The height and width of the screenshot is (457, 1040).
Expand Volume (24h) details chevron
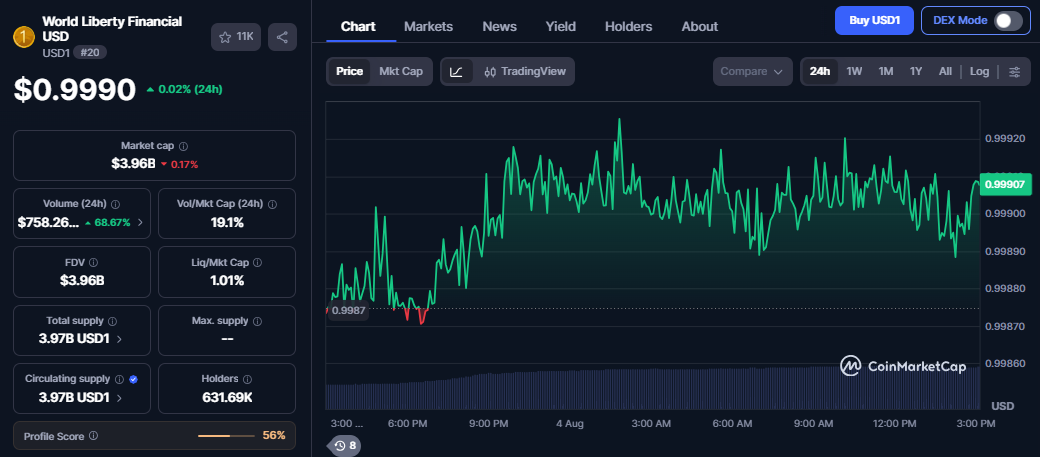point(140,223)
